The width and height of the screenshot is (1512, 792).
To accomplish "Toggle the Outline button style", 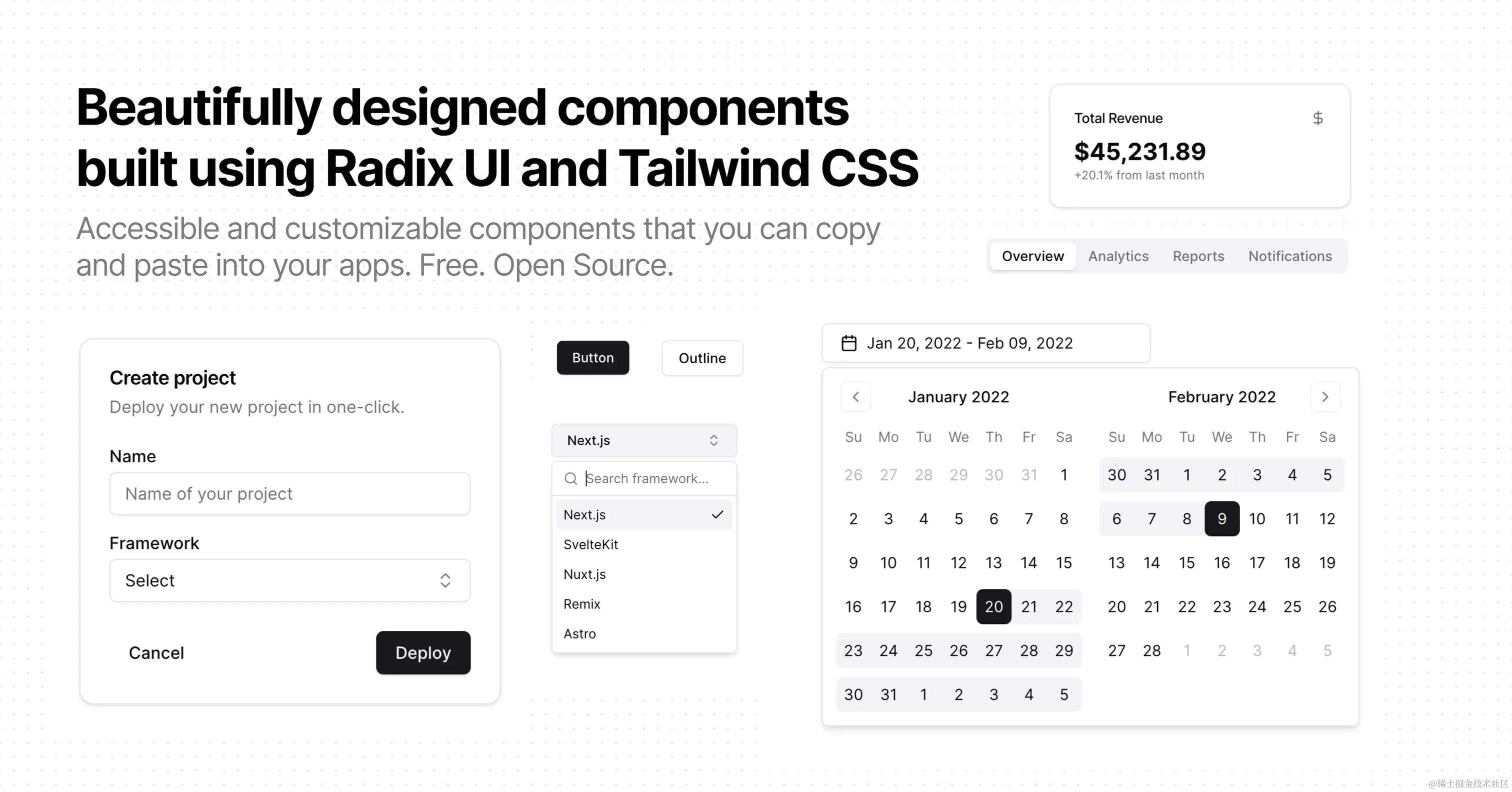I will pos(700,357).
